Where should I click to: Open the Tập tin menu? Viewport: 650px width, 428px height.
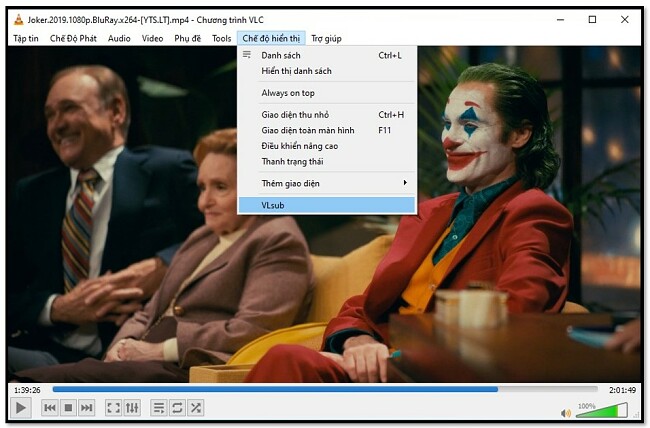[x=26, y=39]
